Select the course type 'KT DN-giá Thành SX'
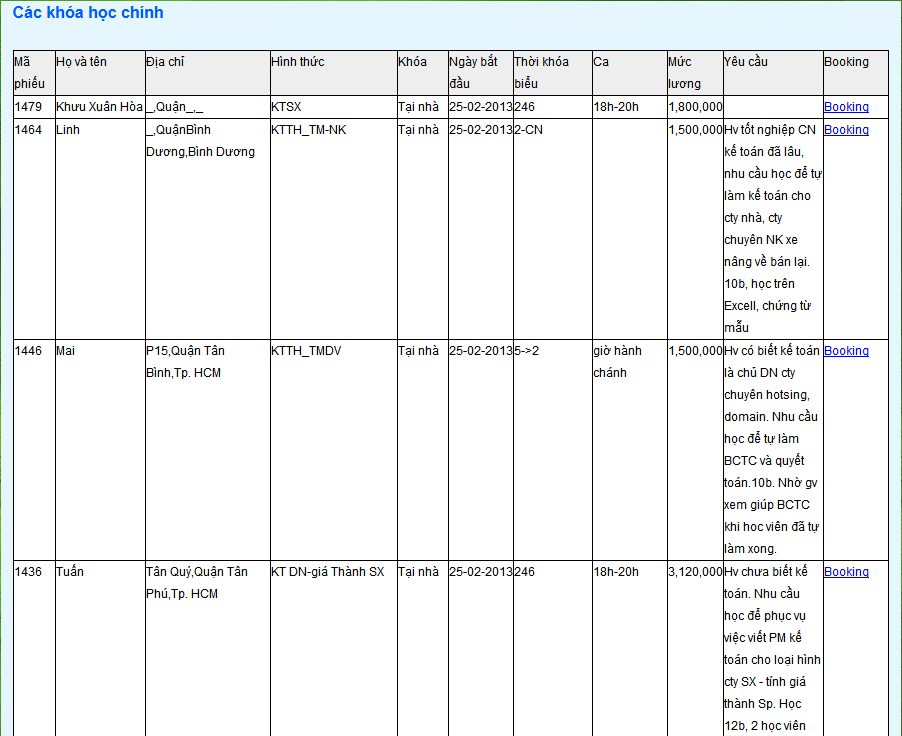Viewport: 902px width, 736px height. (327, 572)
